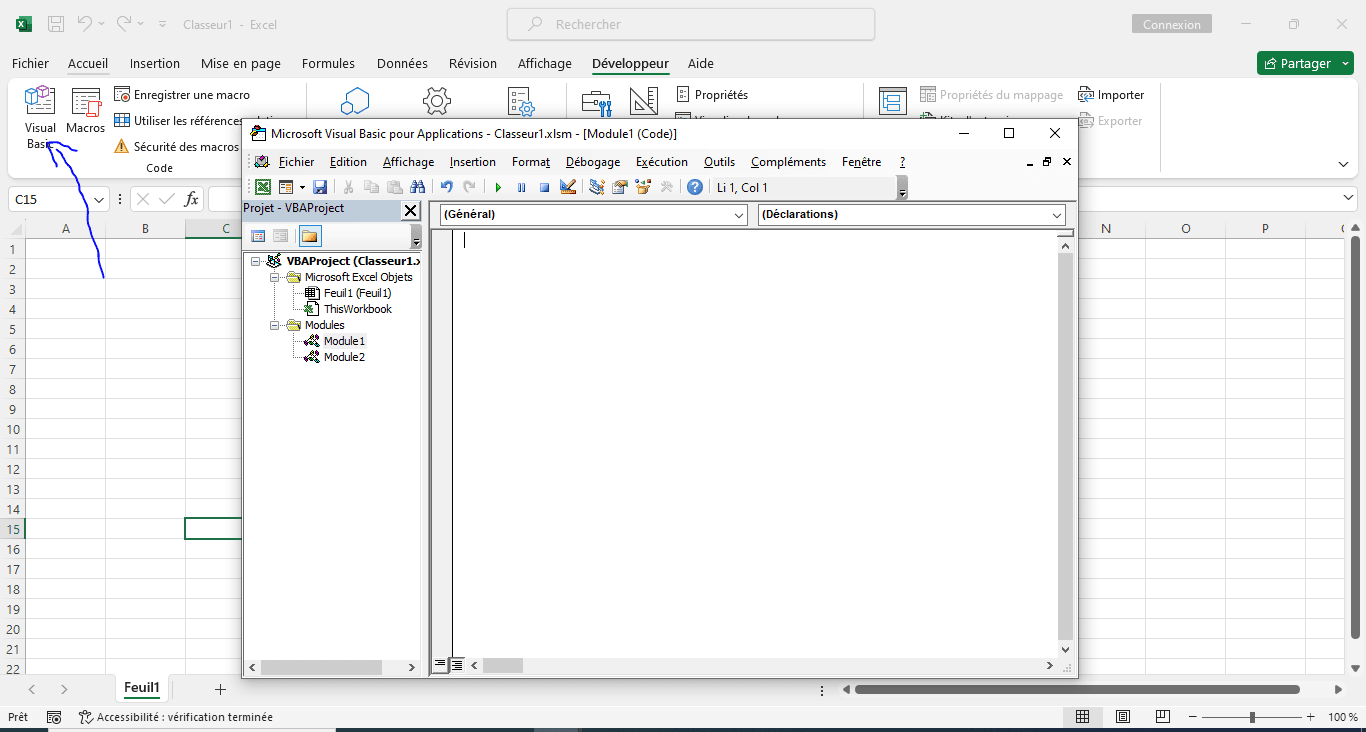
Task: Save the workbook from the VBA toolbar
Action: click(x=320, y=187)
